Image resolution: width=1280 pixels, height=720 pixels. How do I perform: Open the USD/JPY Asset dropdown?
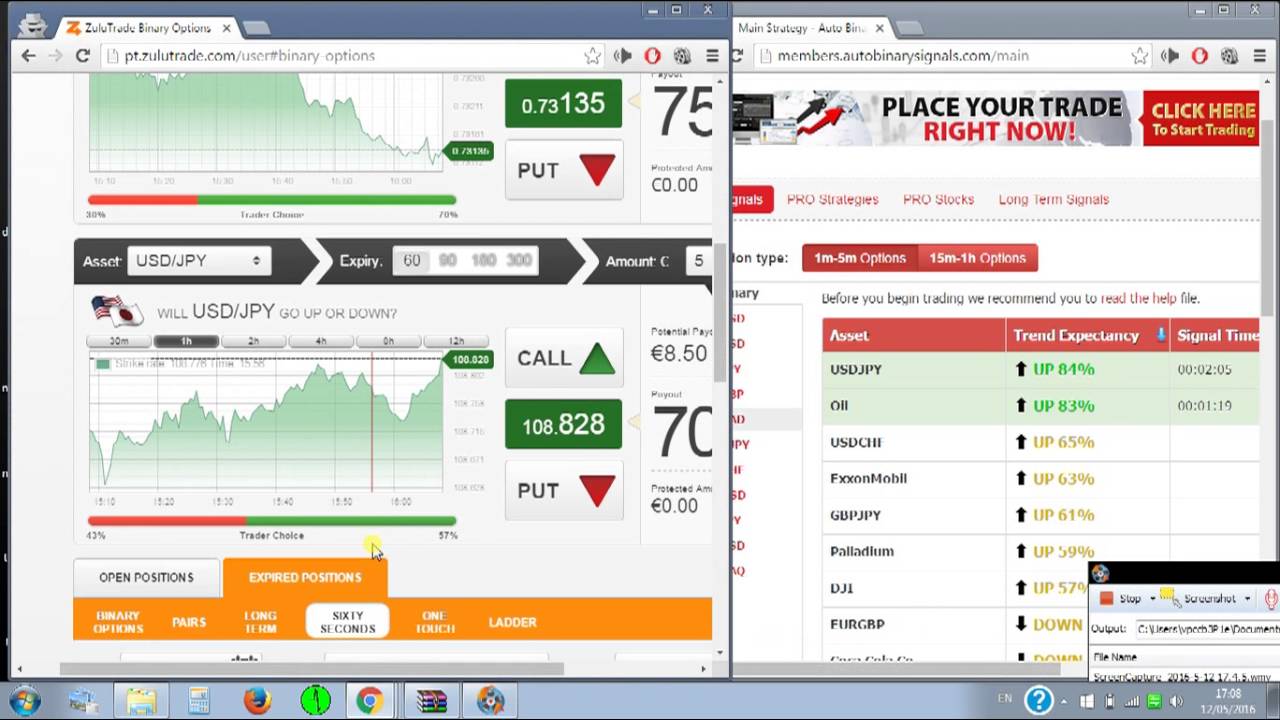[x=198, y=260]
